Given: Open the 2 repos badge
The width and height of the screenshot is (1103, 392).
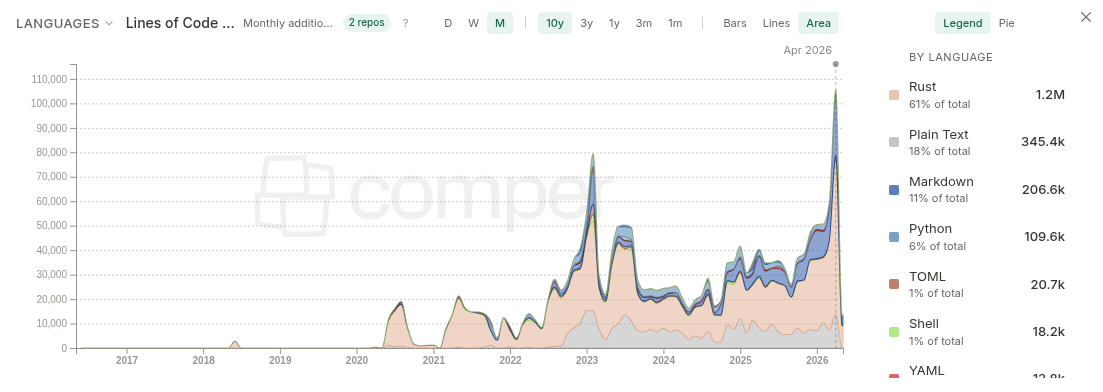Looking at the screenshot, I should pos(366,23).
